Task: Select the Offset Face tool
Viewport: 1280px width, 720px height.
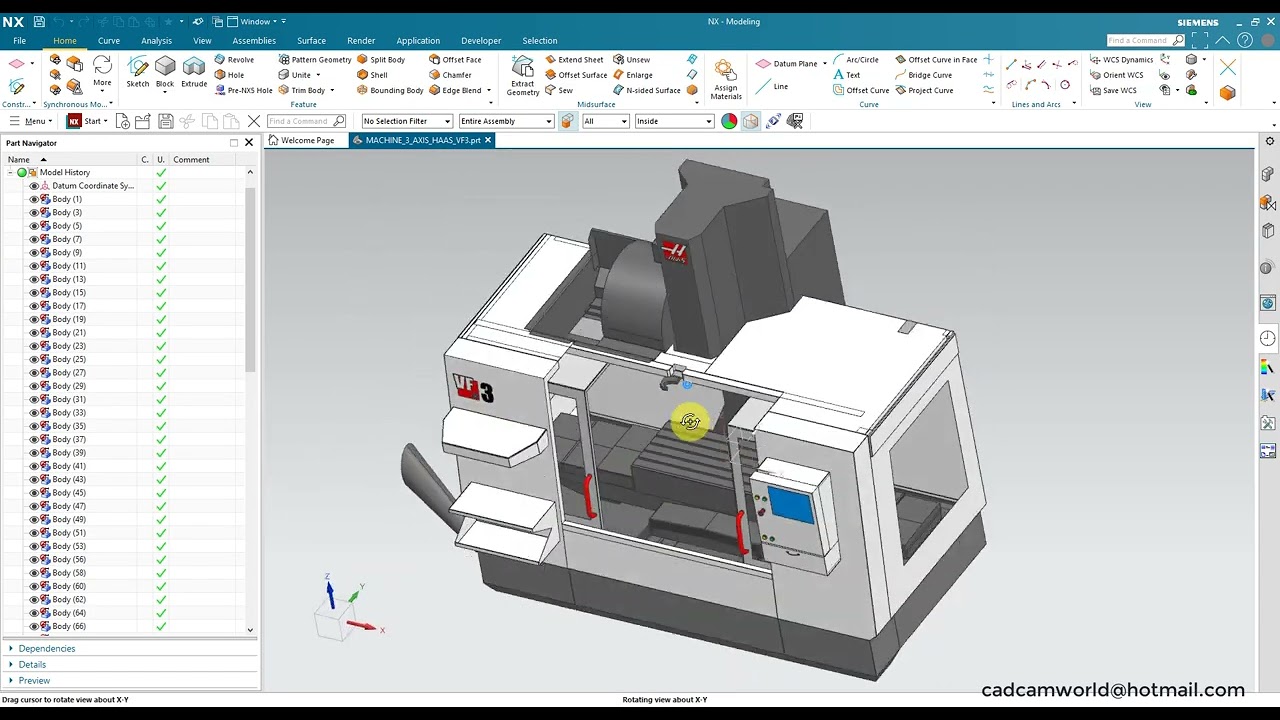Action: coord(455,60)
